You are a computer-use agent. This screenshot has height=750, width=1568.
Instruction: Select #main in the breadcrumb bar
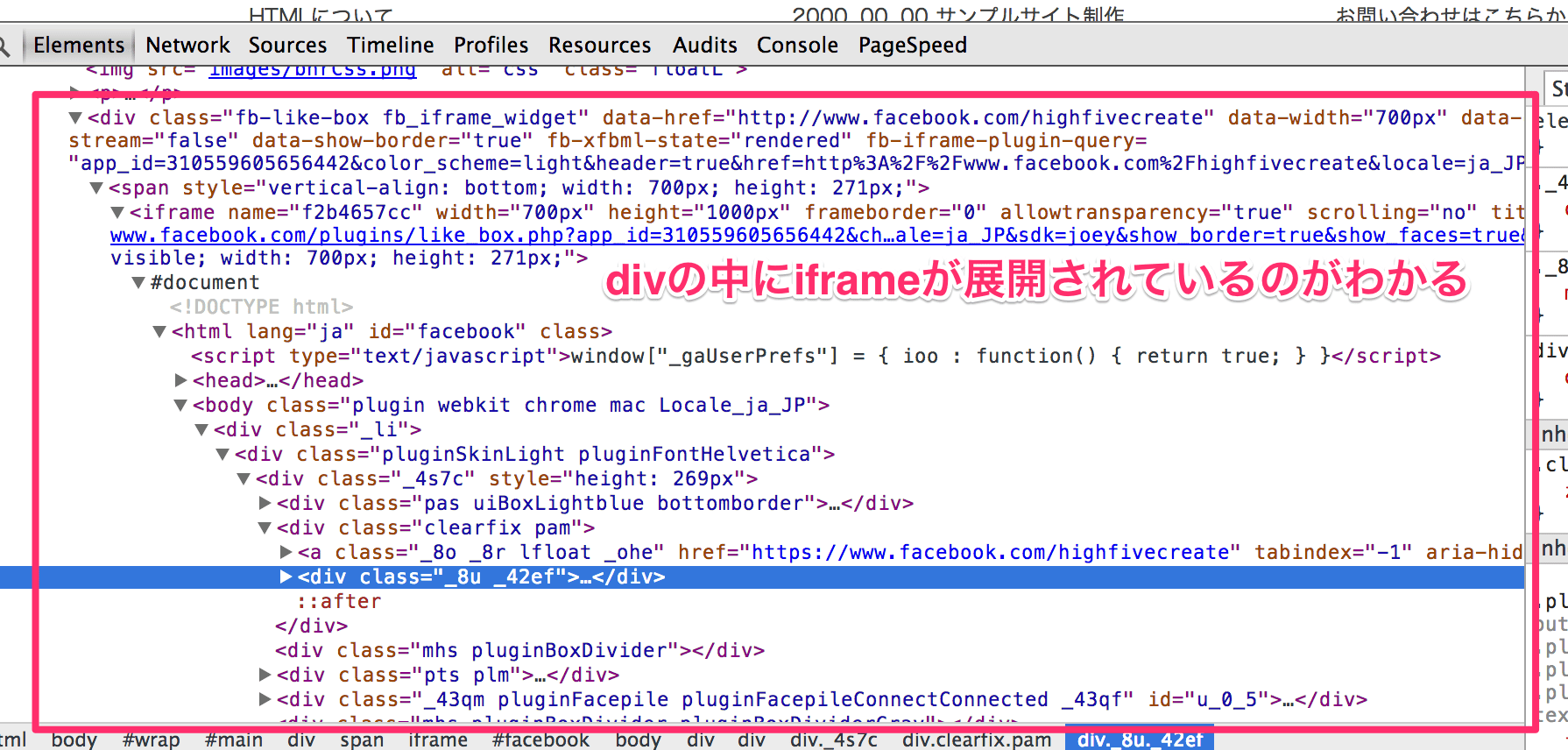coord(234,739)
